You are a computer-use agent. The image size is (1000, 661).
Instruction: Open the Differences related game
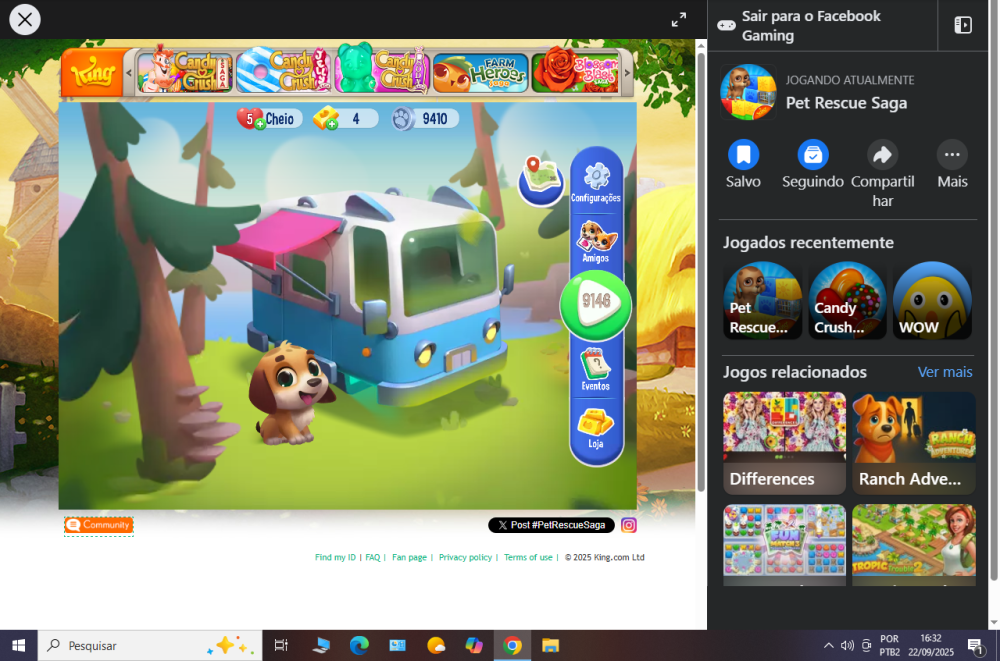click(784, 443)
